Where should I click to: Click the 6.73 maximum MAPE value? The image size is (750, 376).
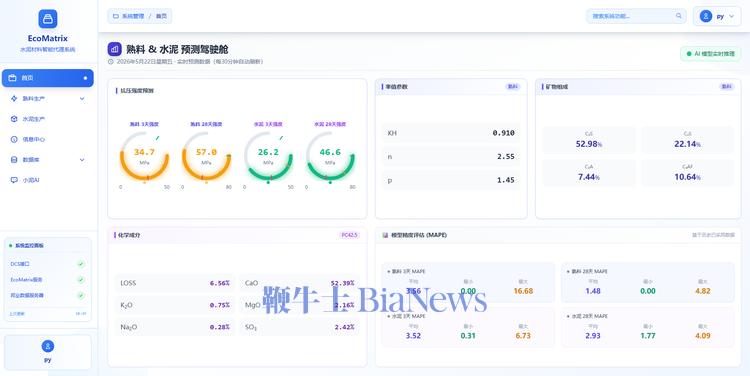523,336
